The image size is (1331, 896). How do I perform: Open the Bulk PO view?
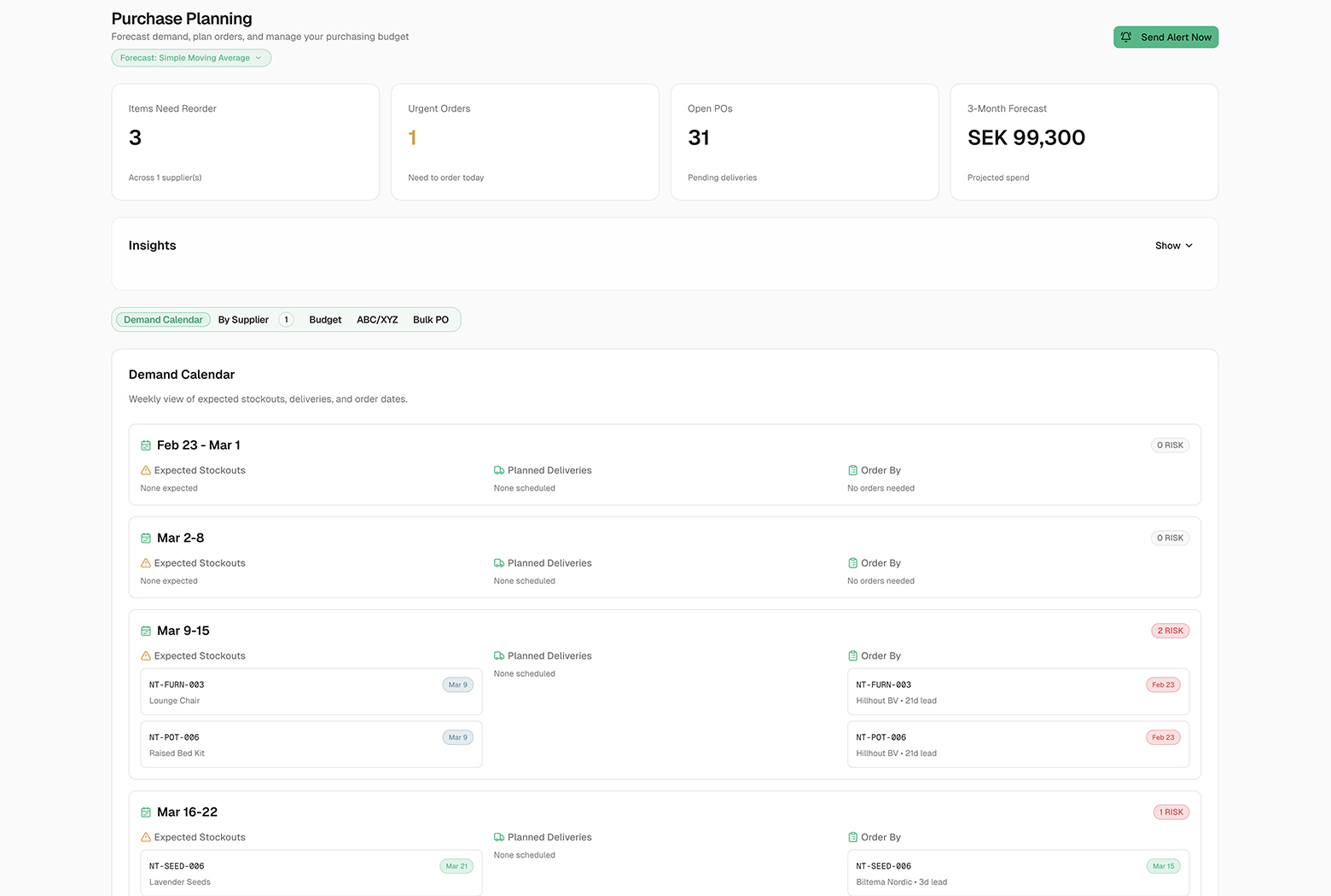tap(431, 319)
